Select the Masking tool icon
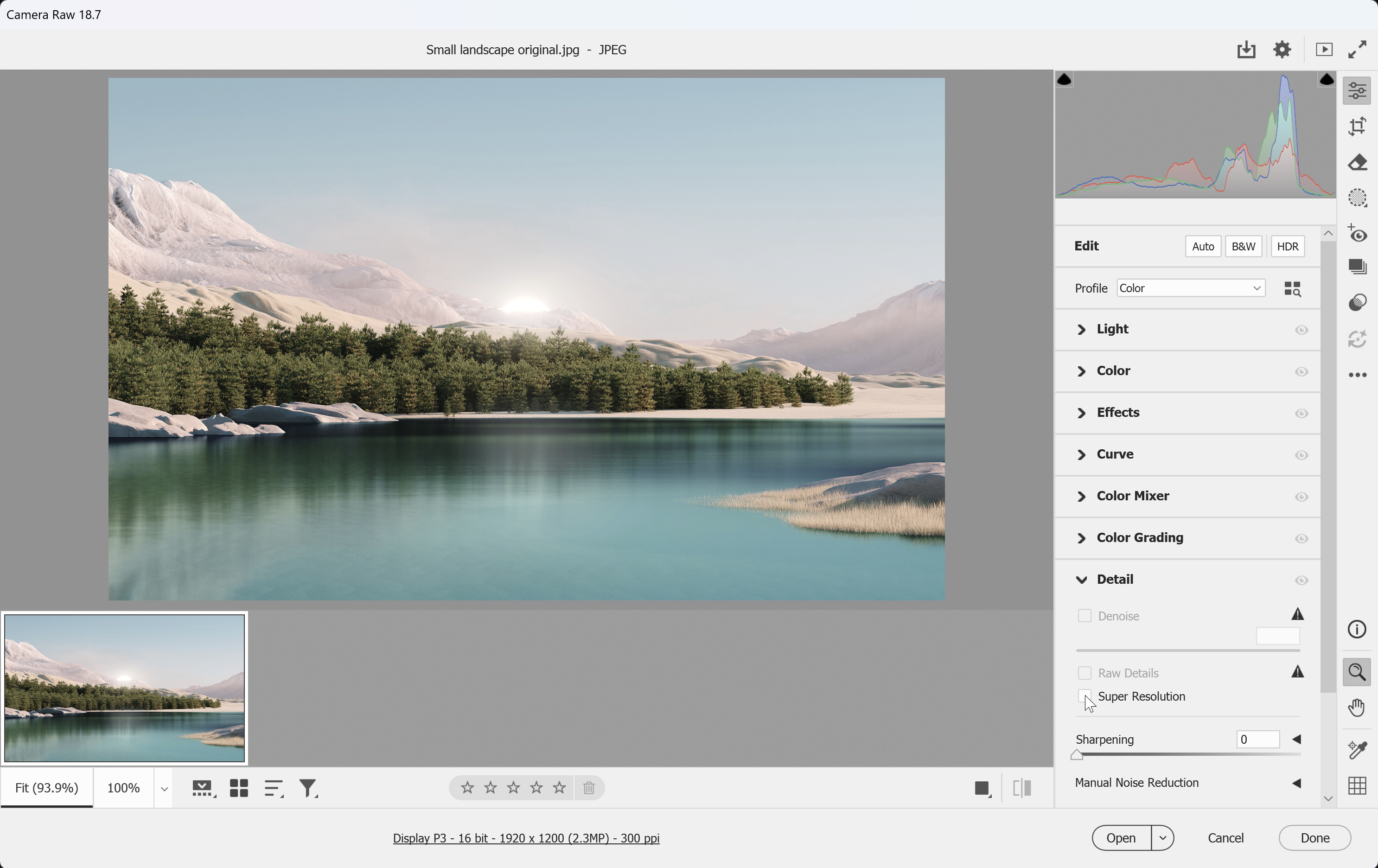This screenshot has height=868, width=1378. coord(1358,198)
